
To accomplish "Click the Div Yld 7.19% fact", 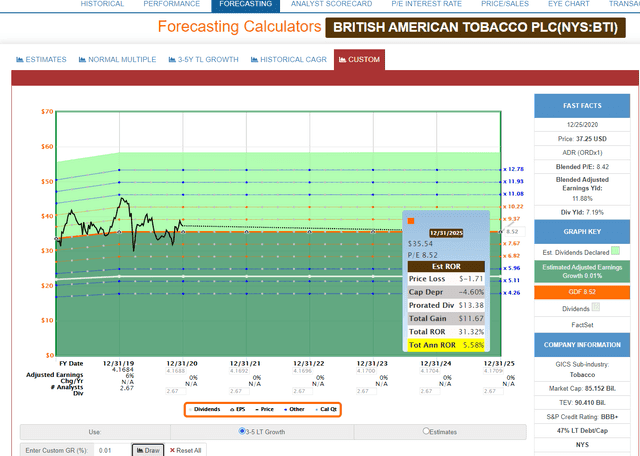I will [x=582, y=212].
